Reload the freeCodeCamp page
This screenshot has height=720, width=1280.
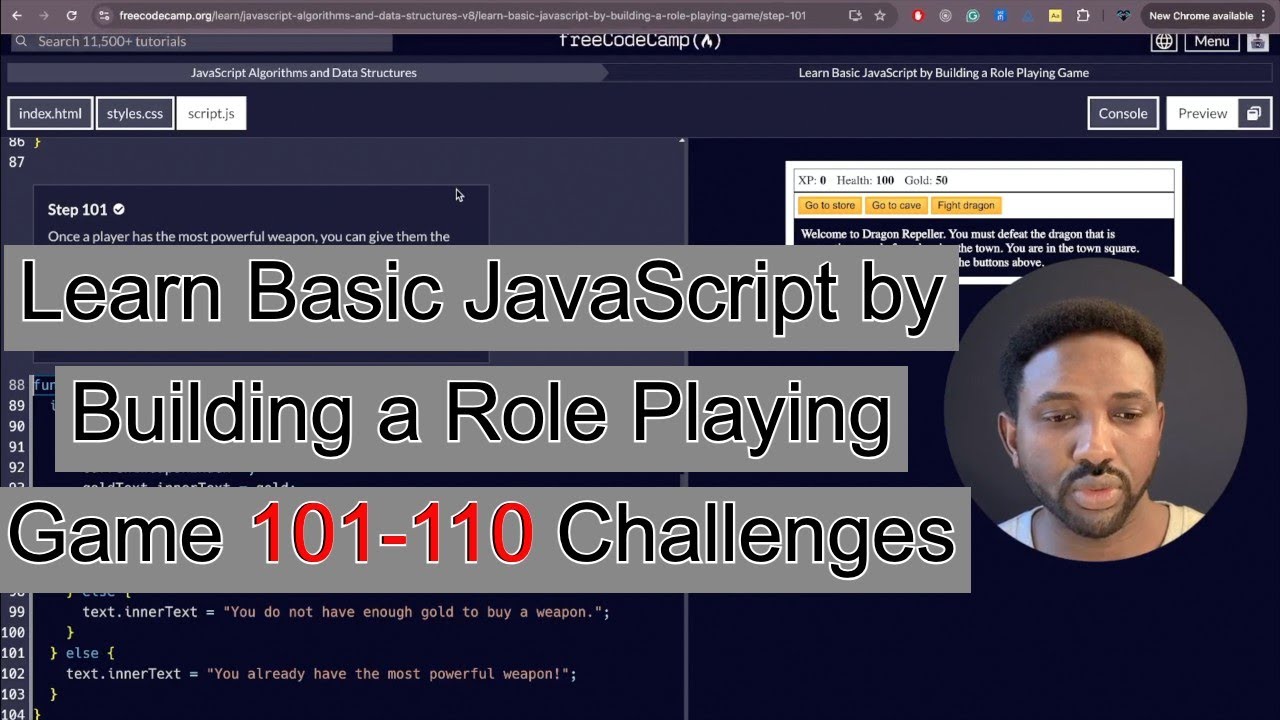(x=71, y=16)
